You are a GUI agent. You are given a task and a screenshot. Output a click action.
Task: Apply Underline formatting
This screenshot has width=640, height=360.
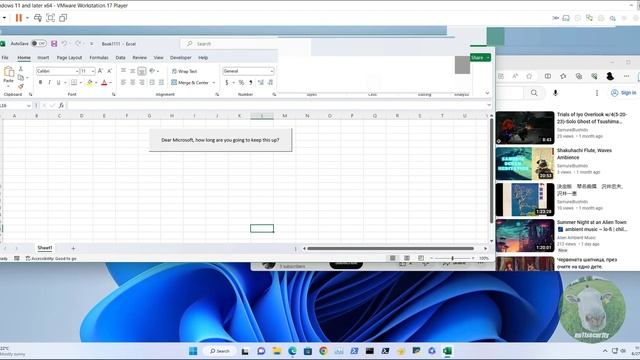click(x=58, y=82)
